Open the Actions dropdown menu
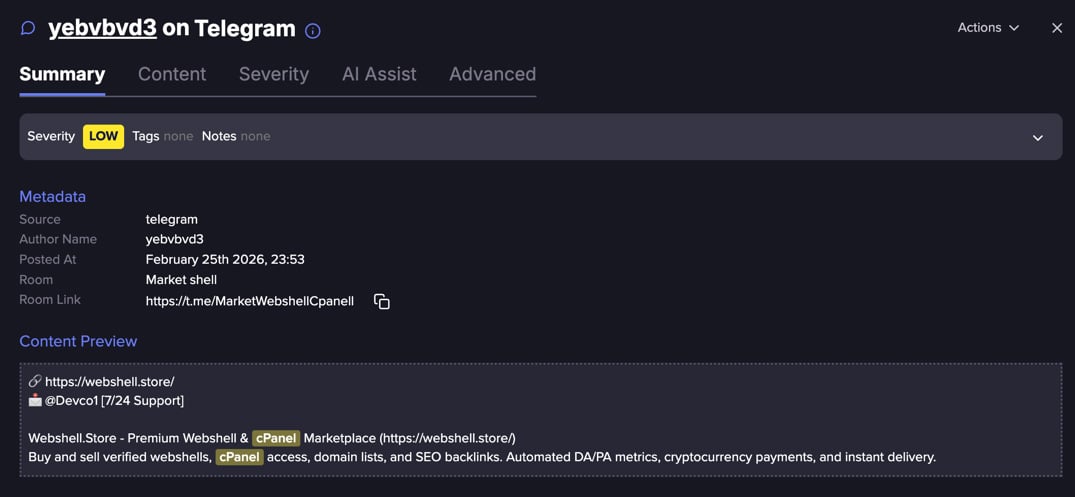Viewport: 1075px width, 497px height. (988, 28)
